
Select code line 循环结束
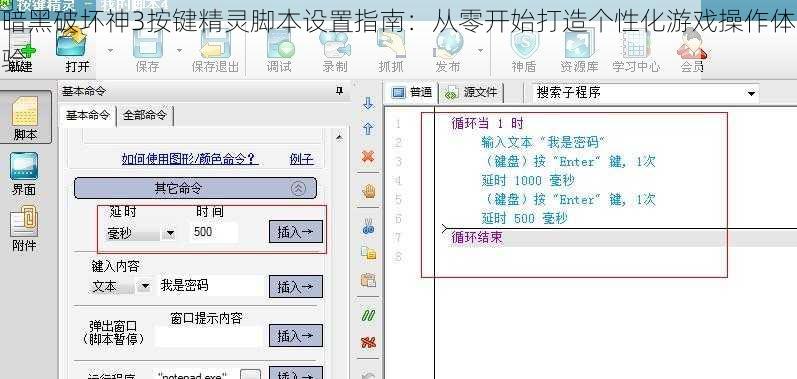click(477, 238)
